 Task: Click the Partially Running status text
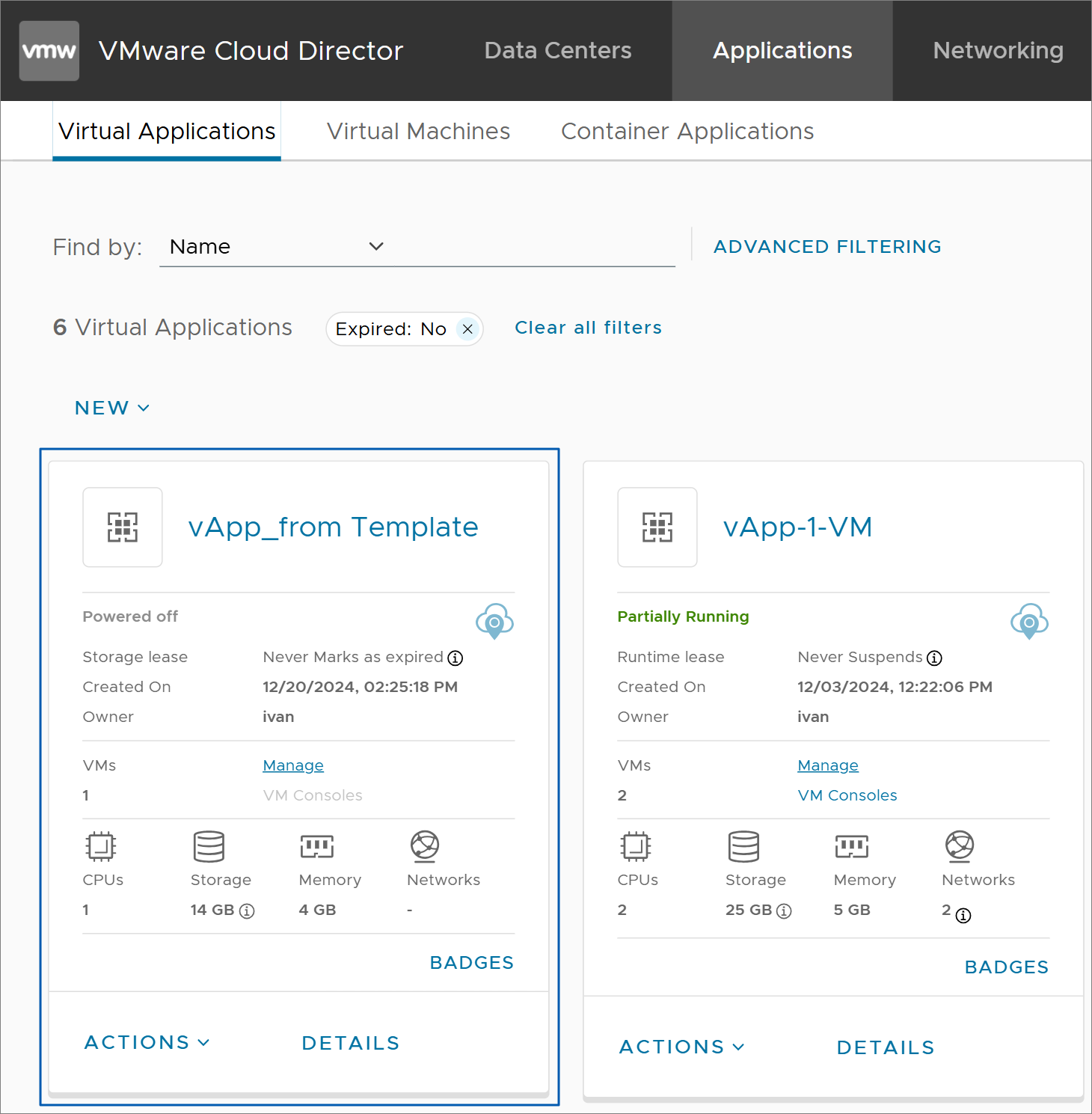683,616
